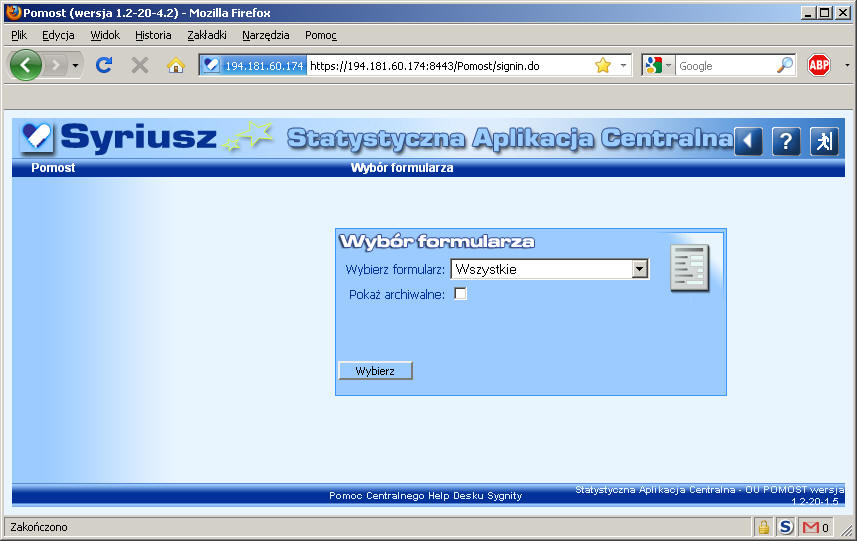This screenshot has width=857, height=541.
Task: Open the search engine selector dropdown
Action: pyautogui.click(x=658, y=66)
